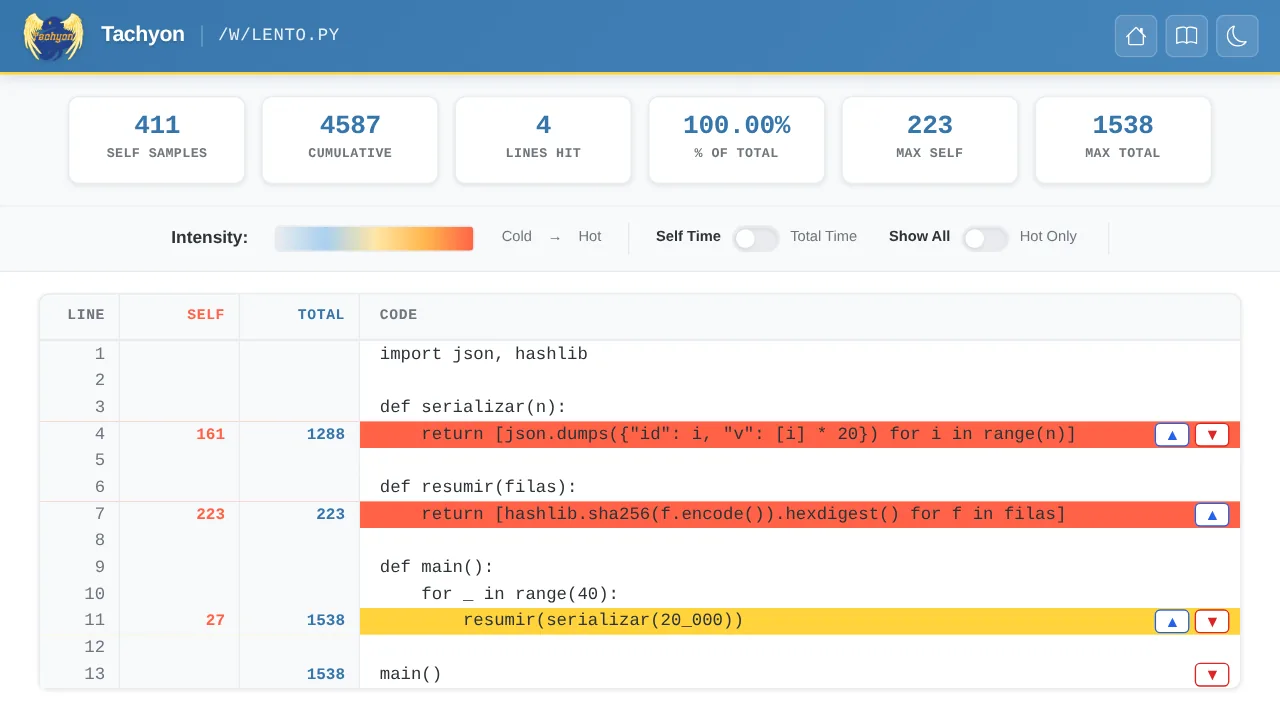Click the /W/LENTO.PY file path

coord(279,36)
